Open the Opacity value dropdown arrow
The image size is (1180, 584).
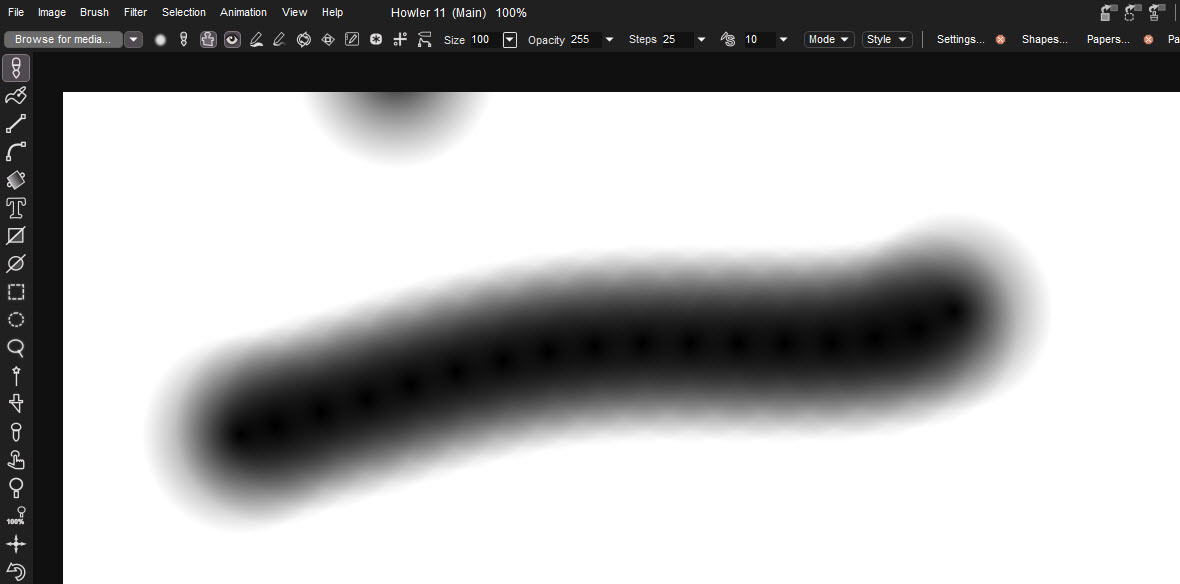[x=609, y=40]
